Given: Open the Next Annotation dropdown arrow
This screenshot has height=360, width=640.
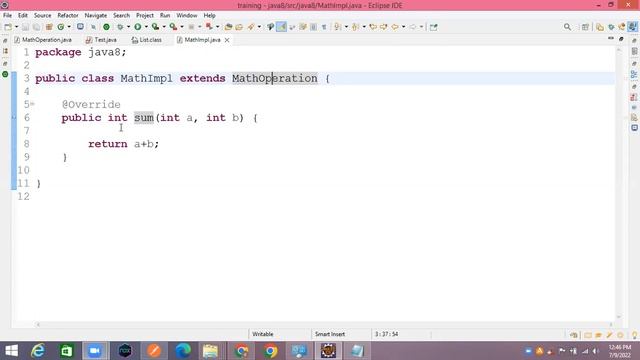Looking at the screenshot, I should point(346,27).
